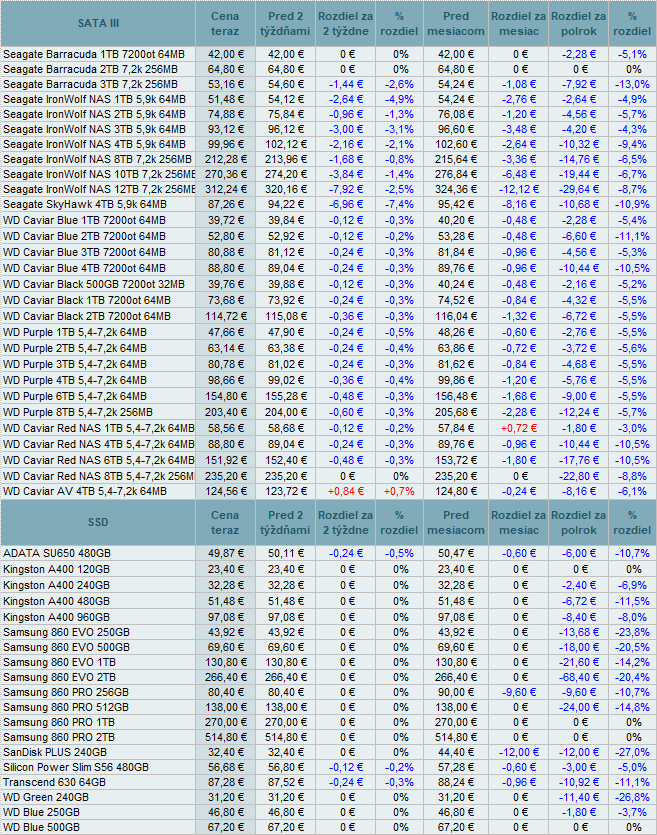This screenshot has width=657, height=835.
Task: Click the -6,96 € two-week difference
Action: (346, 204)
